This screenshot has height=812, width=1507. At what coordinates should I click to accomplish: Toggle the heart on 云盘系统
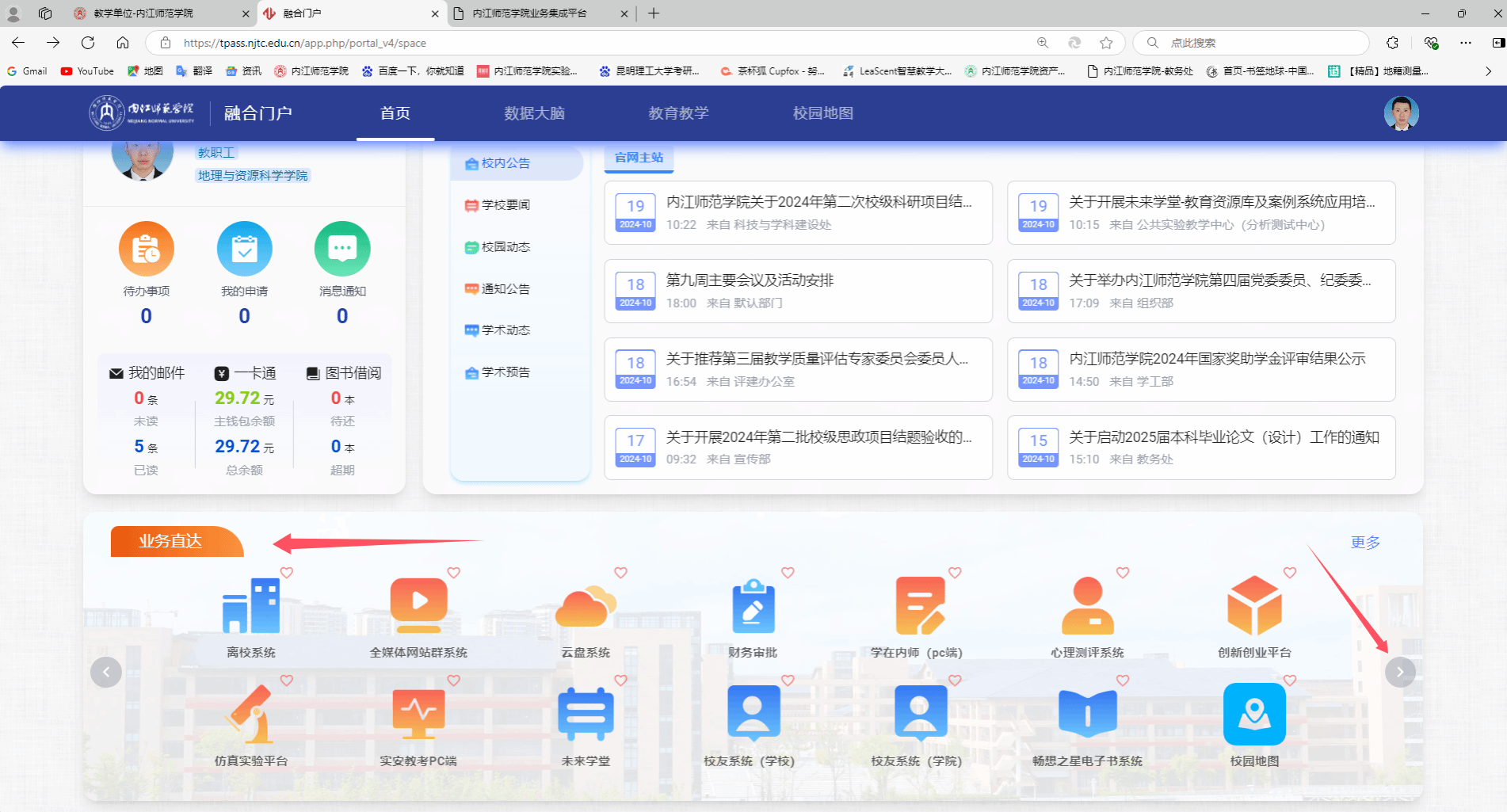621,573
